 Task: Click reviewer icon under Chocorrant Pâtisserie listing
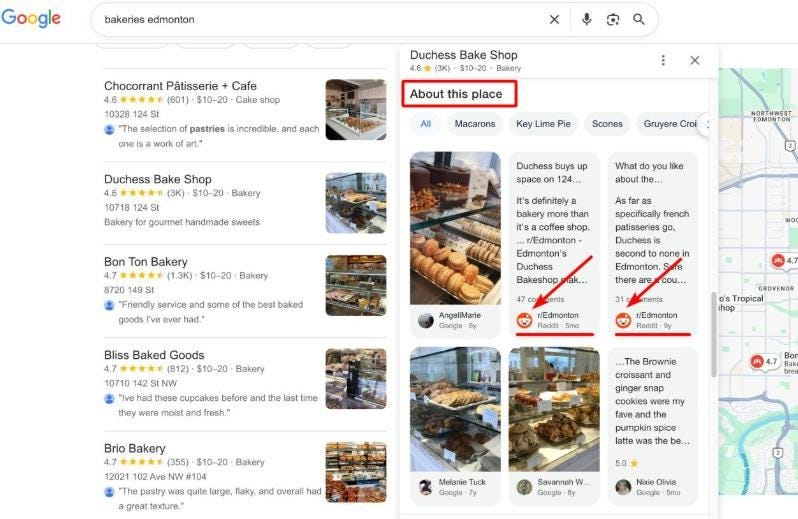(109, 129)
